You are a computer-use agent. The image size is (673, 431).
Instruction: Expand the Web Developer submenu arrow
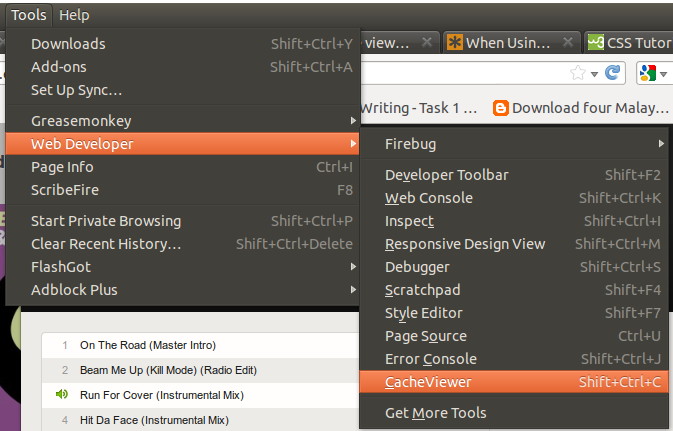(x=353, y=143)
